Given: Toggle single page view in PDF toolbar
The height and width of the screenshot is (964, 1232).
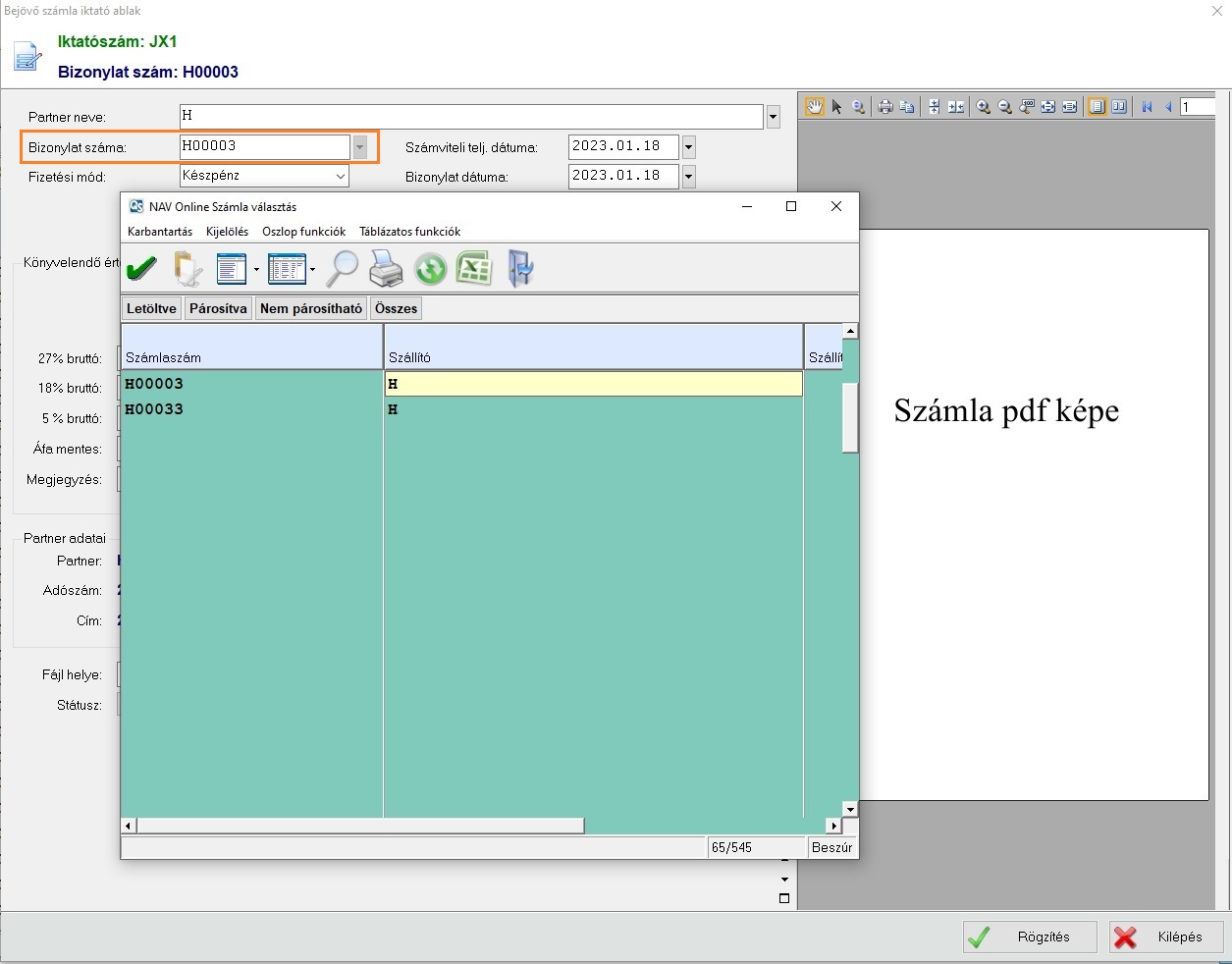Looking at the screenshot, I should click(1098, 107).
